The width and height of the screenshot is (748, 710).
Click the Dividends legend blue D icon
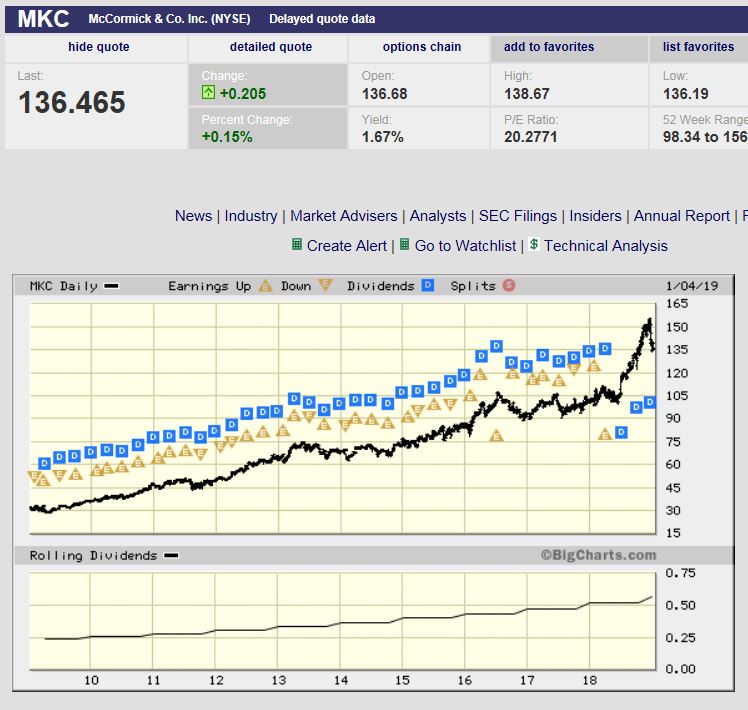tap(428, 285)
